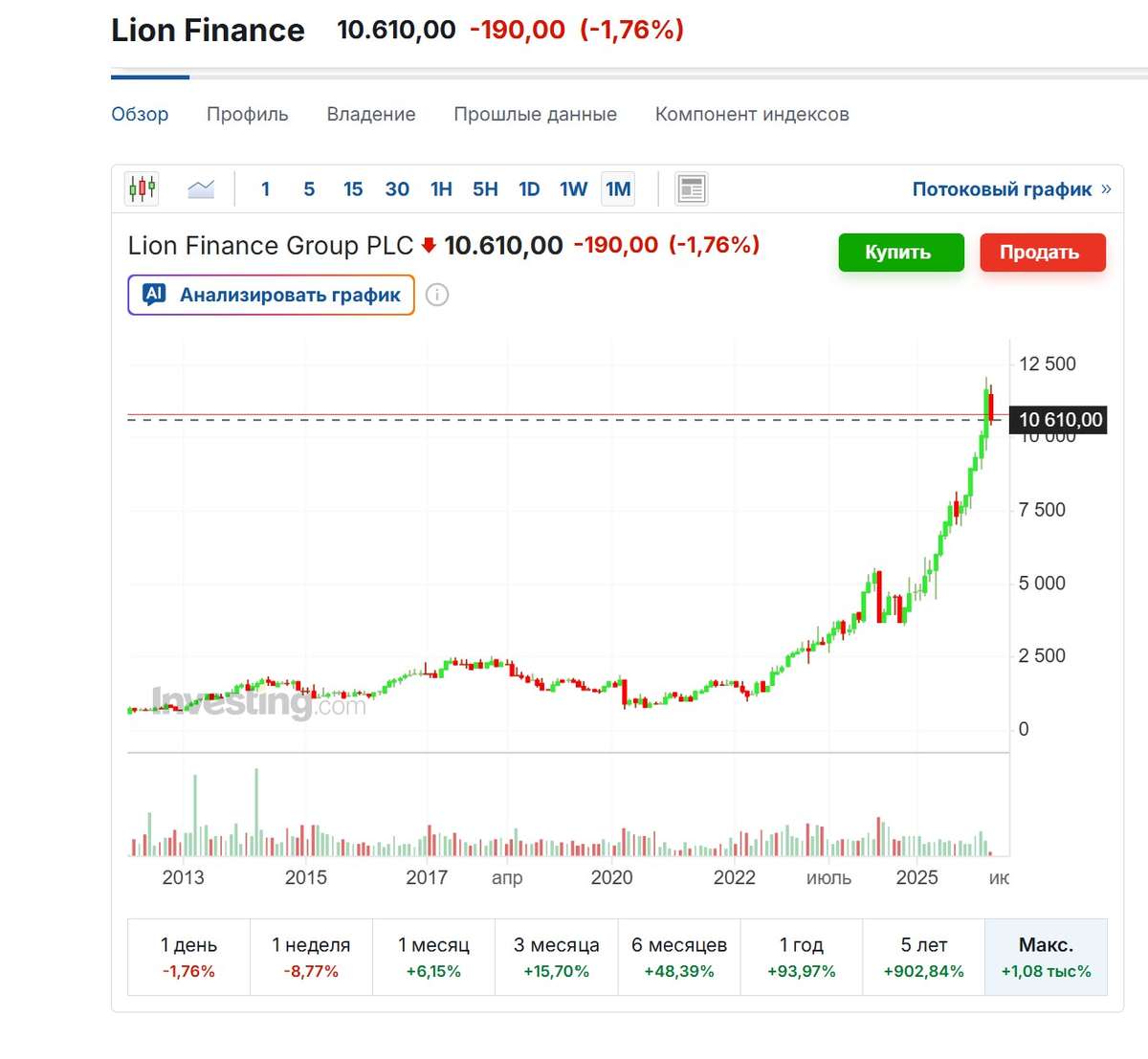Screen dimensions: 1148x1059
Task: Select the 30 minute interval
Action: tap(397, 188)
